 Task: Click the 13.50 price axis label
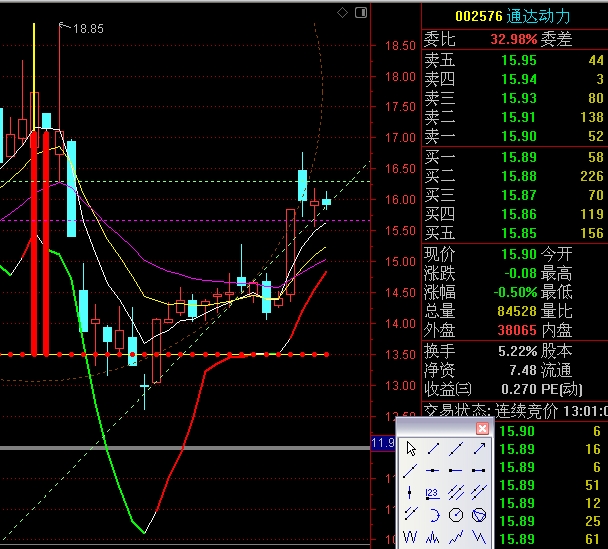coord(400,354)
